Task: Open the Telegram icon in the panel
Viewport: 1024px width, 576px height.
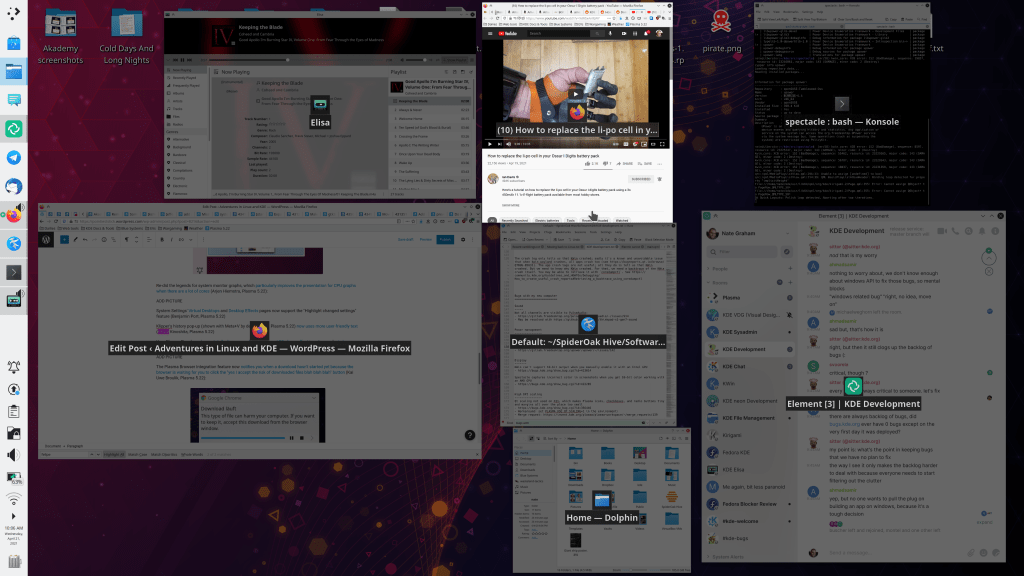Action: [15, 158]
